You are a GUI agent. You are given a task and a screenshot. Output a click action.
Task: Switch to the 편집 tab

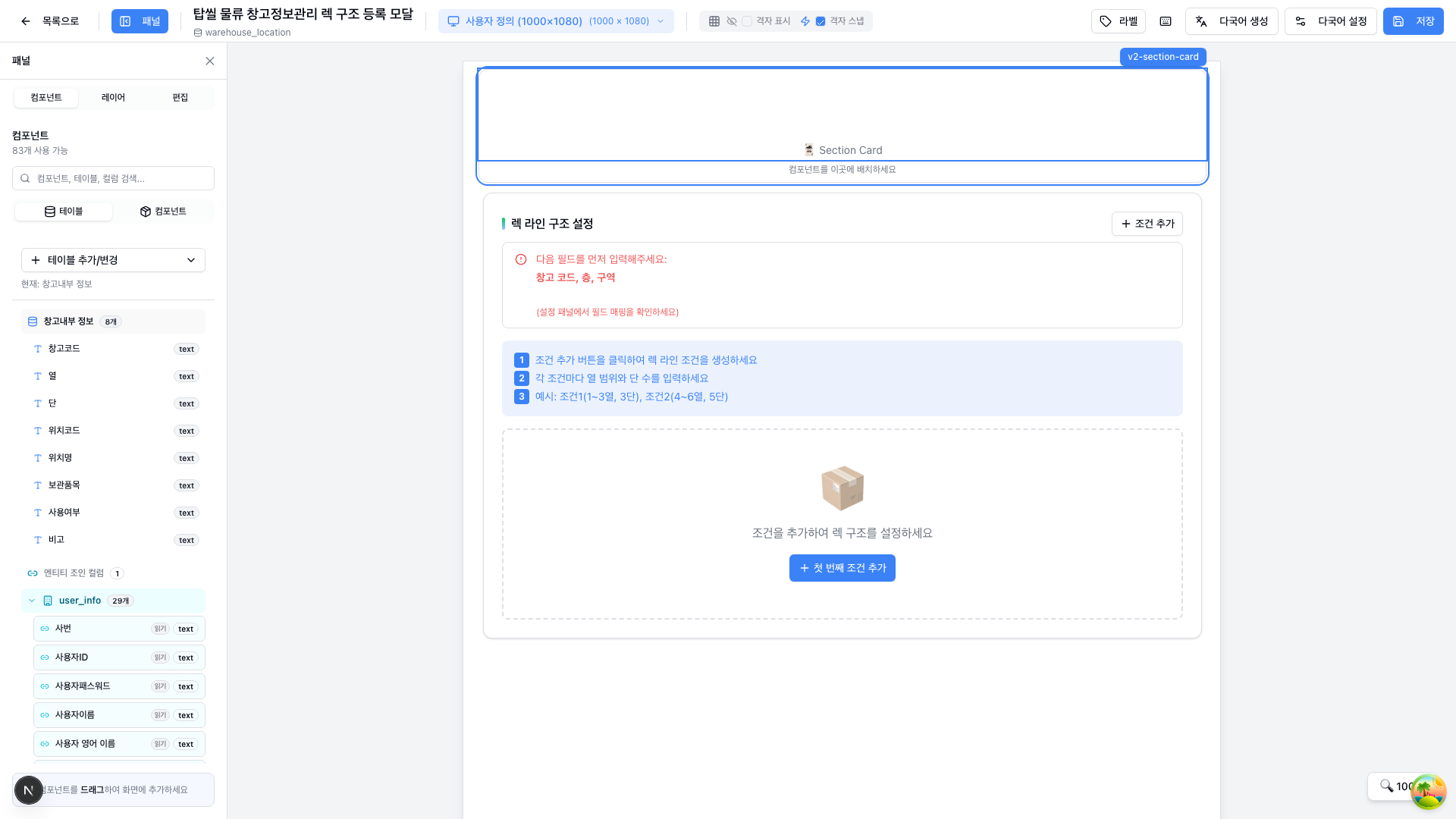(x=180, y=98)
